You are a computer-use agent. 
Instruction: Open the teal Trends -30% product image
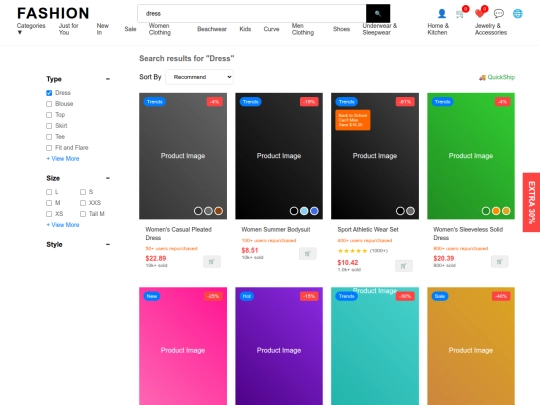(x=375, y=346)
